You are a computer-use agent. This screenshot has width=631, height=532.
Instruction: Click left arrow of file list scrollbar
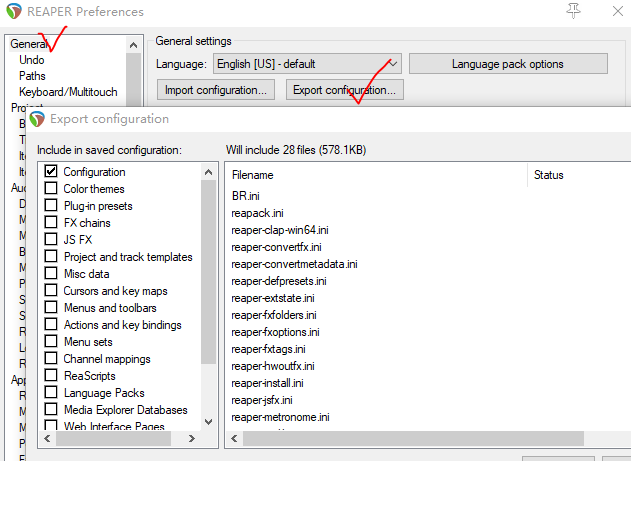(x=234, y=438)
